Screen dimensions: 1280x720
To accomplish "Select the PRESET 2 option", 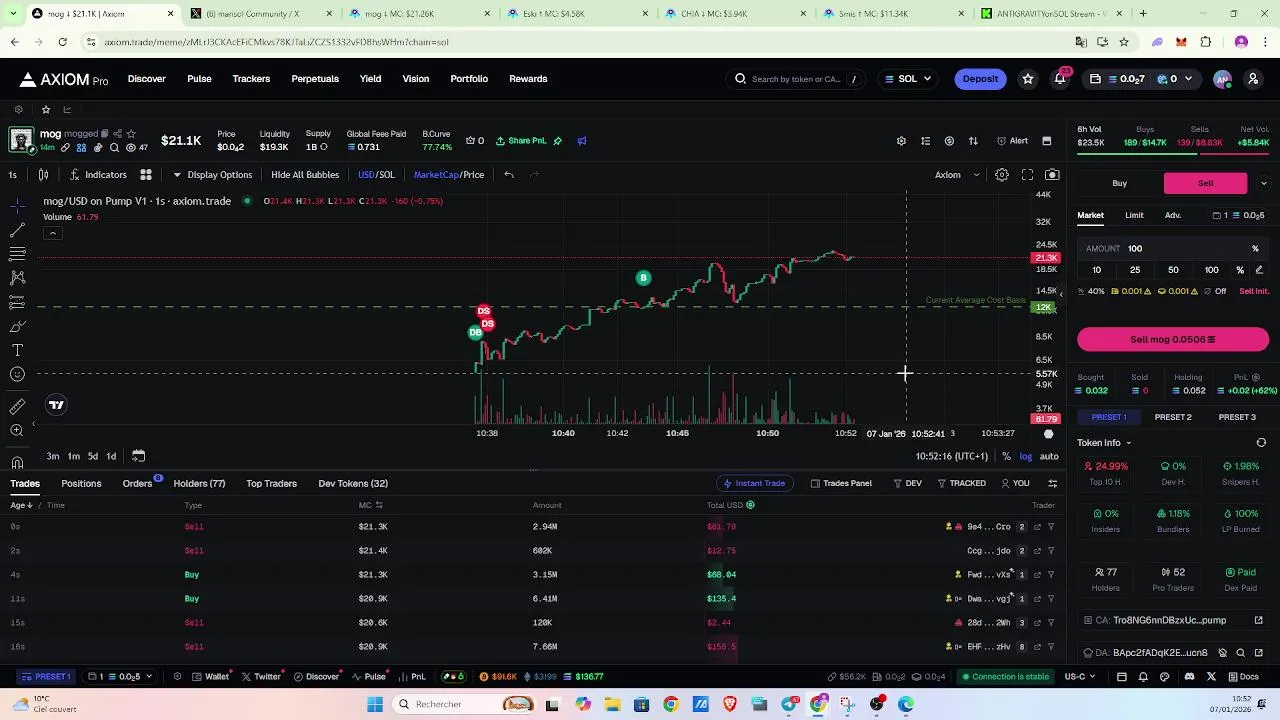I will click(x=1173, y=417).
